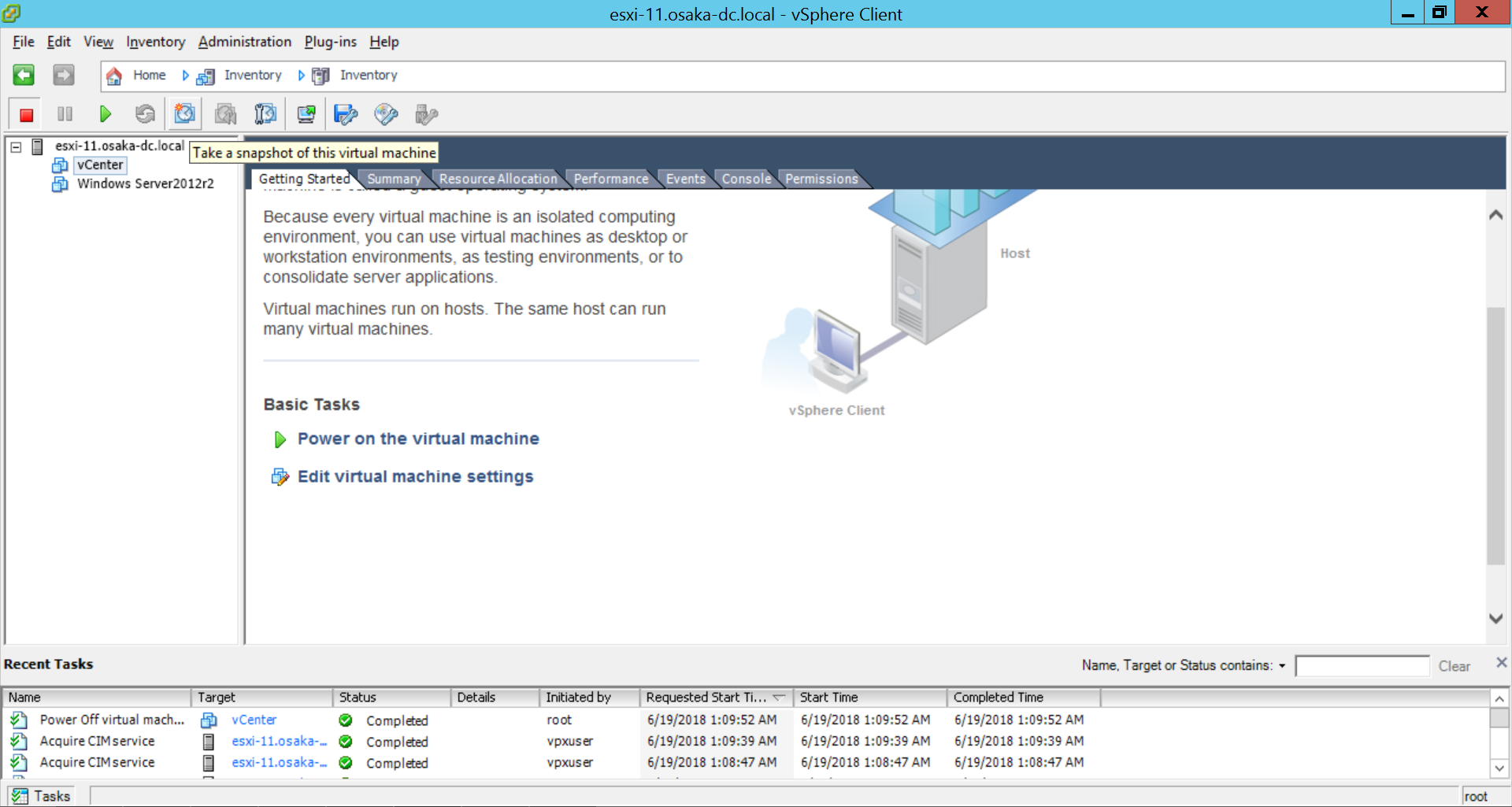Switch to the Summary tab
Viewport: 1512px width, 807px height.
pyautogui.click(x=394, y=179)
